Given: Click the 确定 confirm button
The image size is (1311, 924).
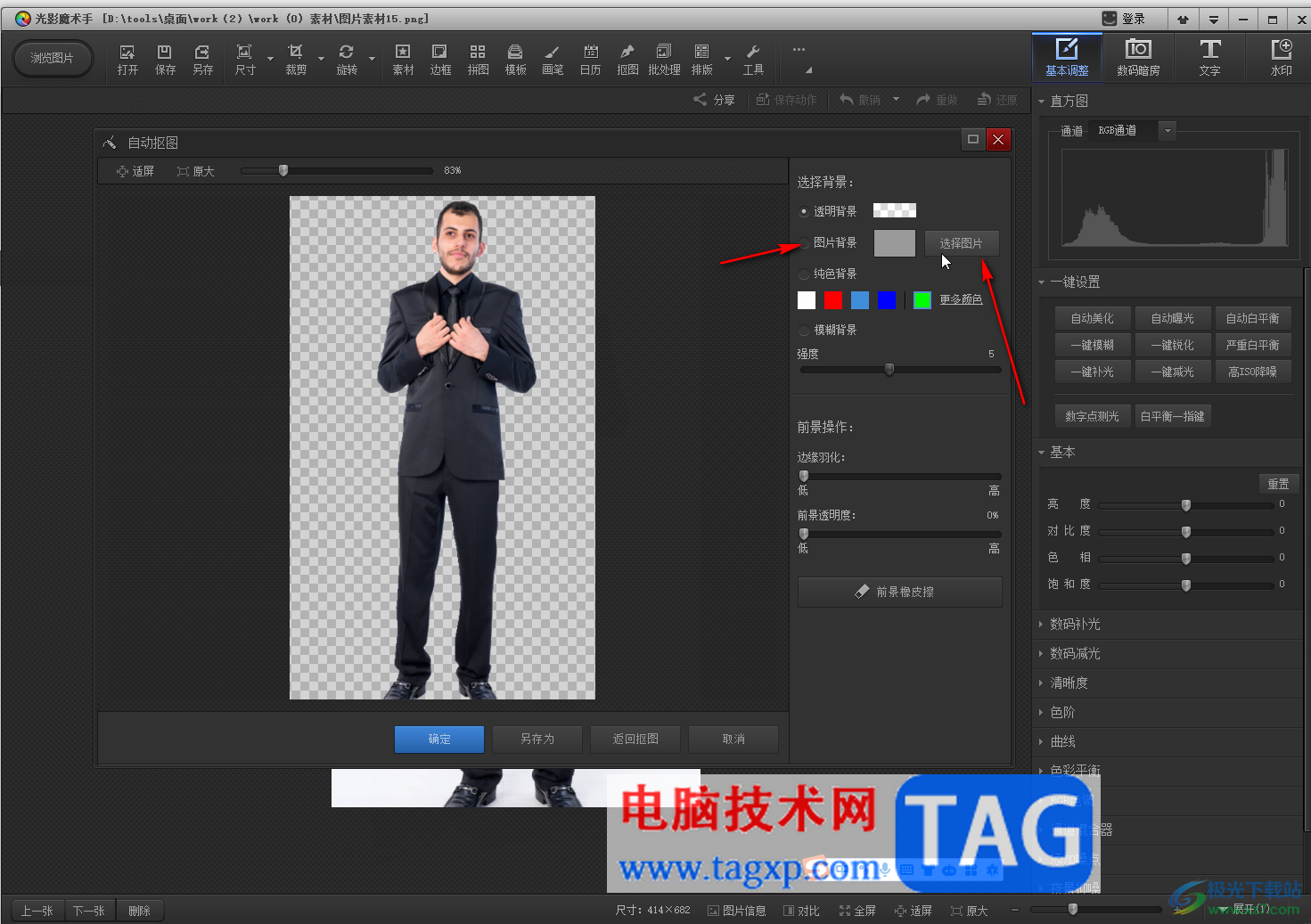Looking at the screenshot, I should coord(439,739).
